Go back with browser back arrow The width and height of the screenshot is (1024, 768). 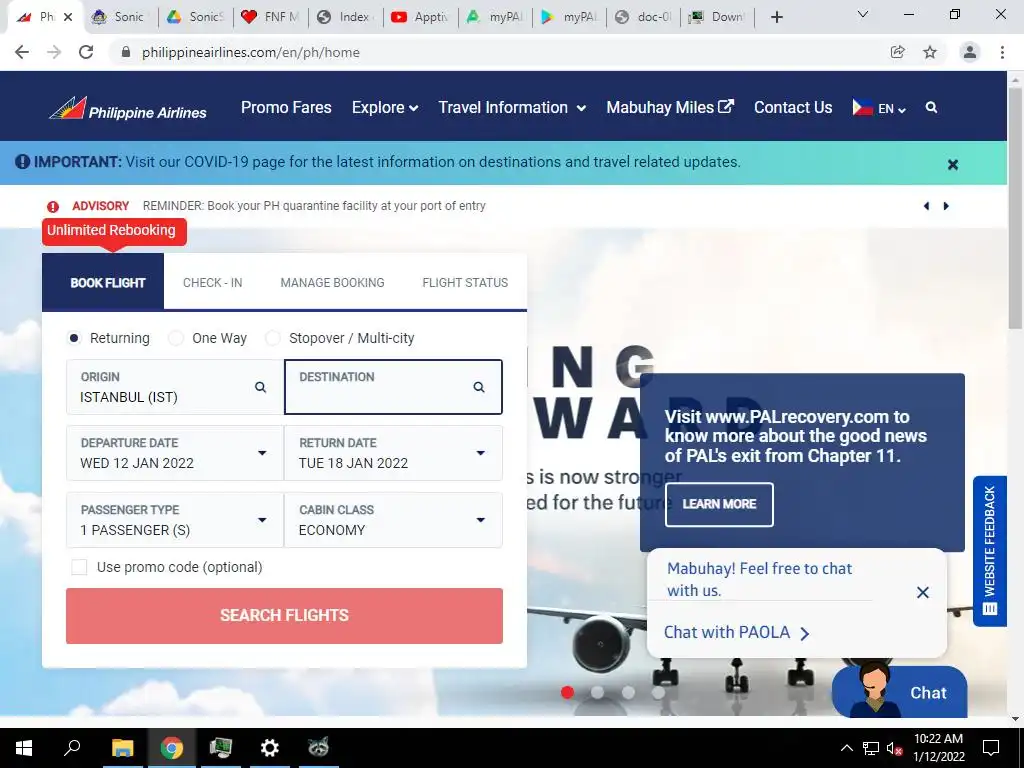click(22, 52)
